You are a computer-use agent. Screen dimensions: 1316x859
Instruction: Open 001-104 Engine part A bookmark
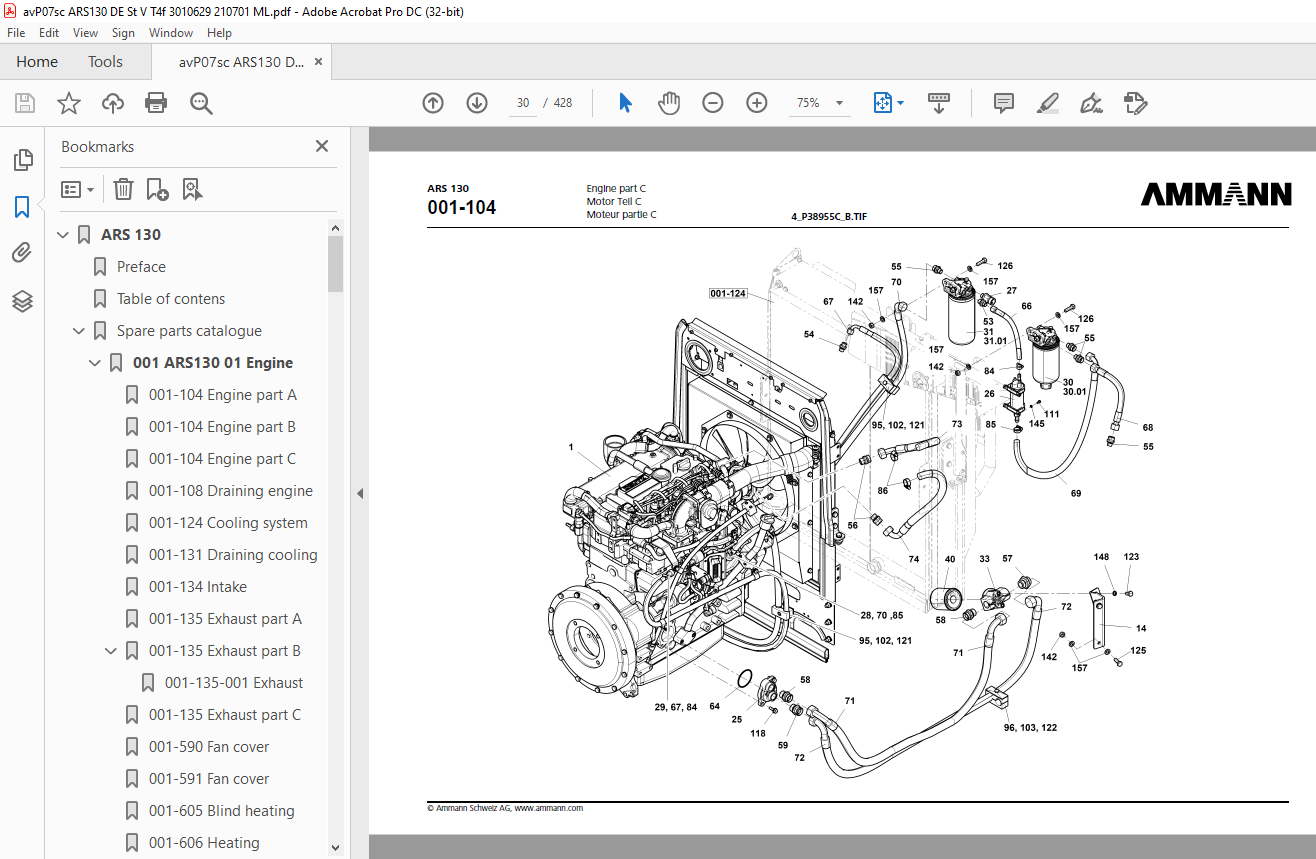click(223, 395)
